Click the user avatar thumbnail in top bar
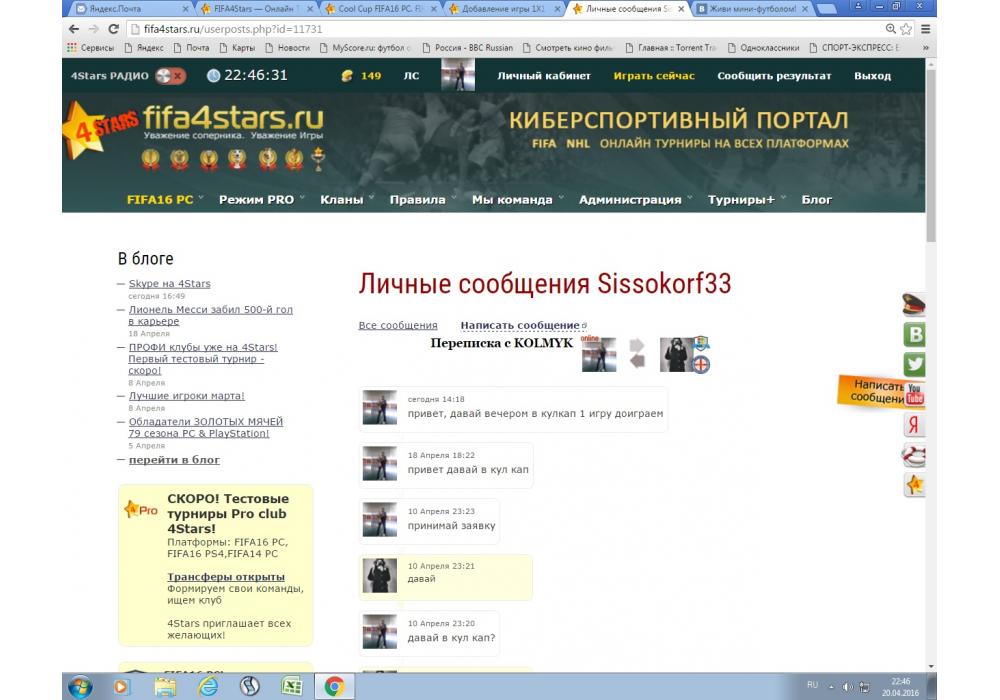The height and width of the screenshot is (700, 1000). pyautogui.click(x=458, y=76)
